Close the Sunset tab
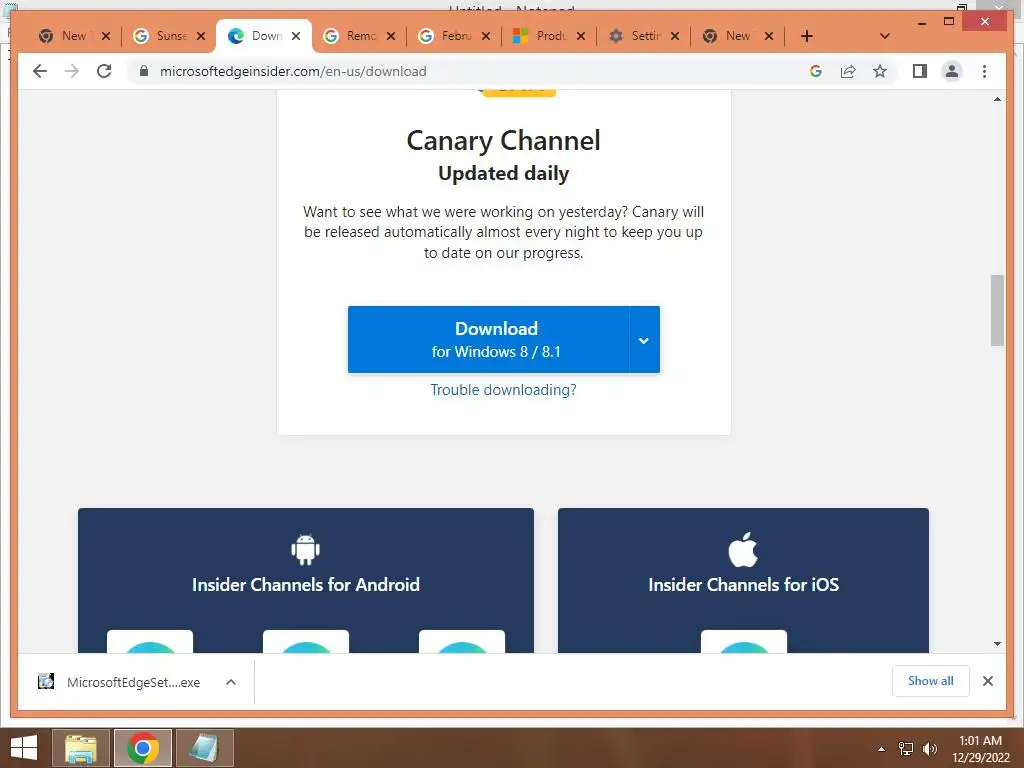 201,36
